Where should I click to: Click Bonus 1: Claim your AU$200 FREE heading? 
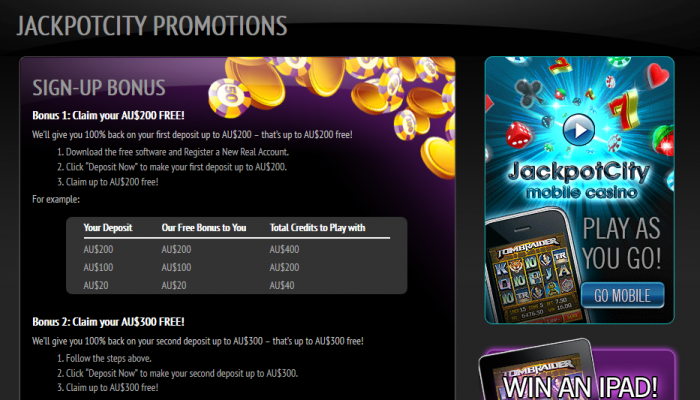[108, 116]
